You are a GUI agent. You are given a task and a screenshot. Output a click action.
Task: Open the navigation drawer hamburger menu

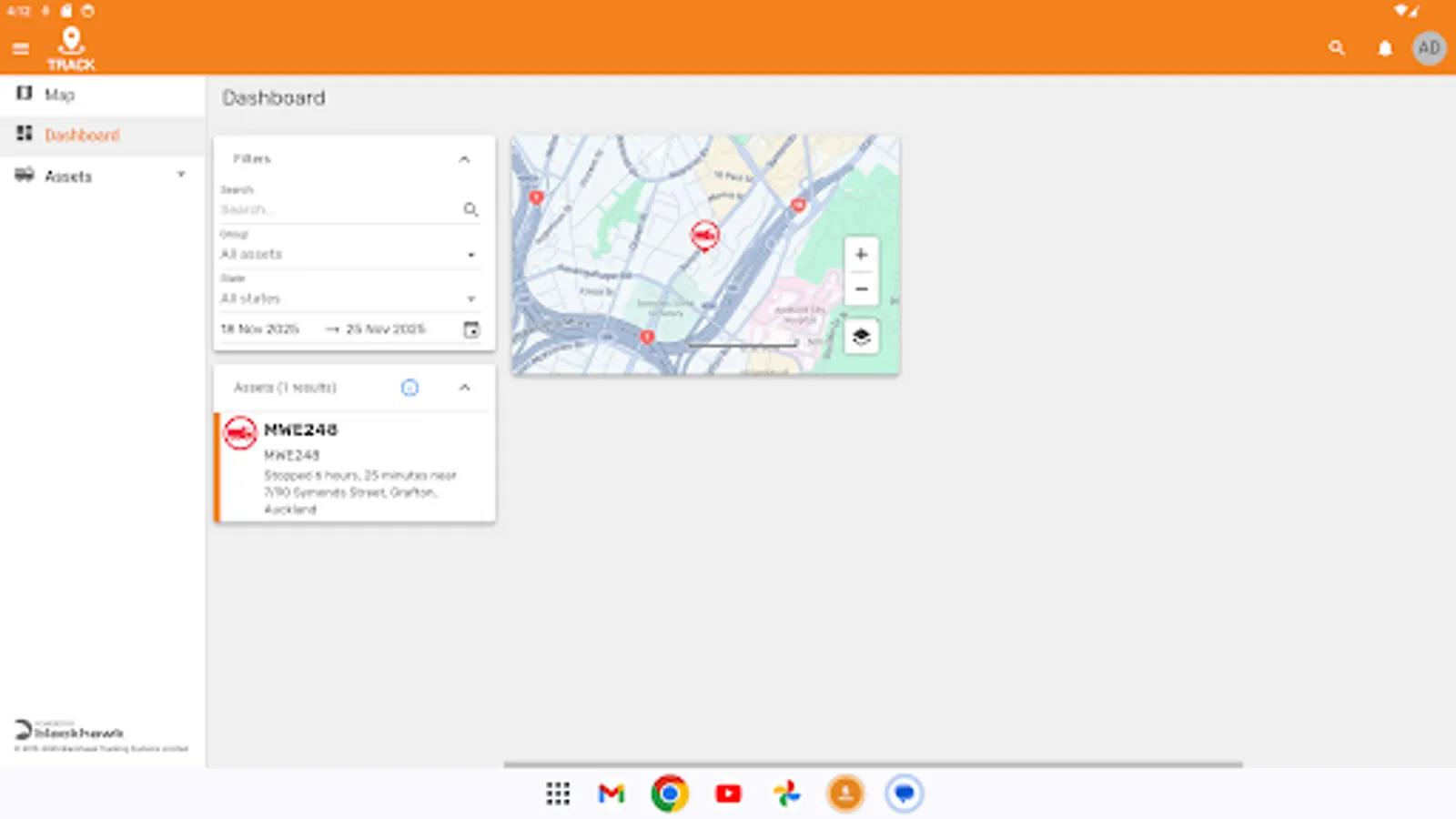[x=21, y=48]
